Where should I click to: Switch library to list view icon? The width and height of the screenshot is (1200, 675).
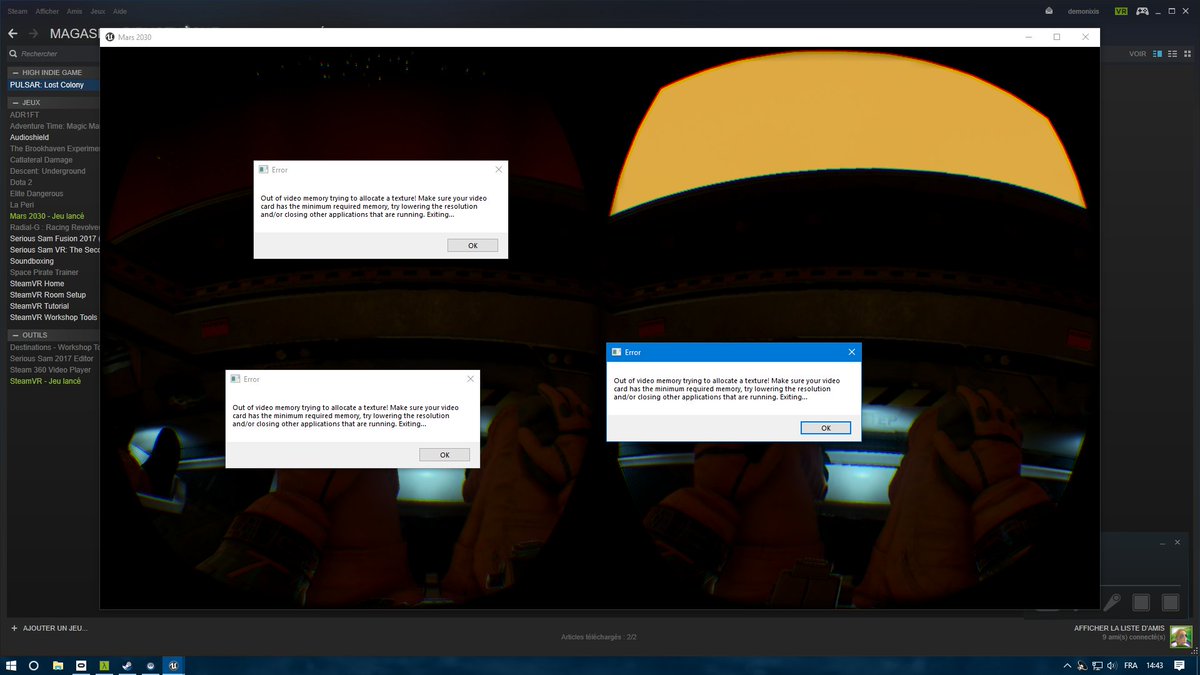point(1172,54)
